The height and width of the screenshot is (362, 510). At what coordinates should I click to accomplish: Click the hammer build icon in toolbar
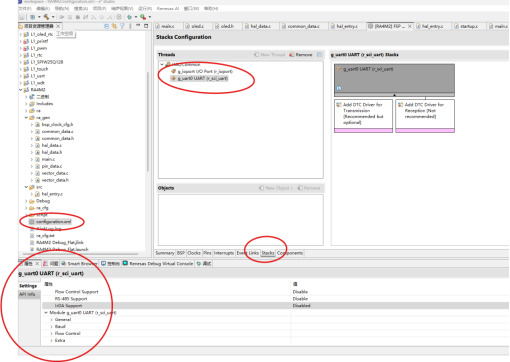tap(46, 17)
